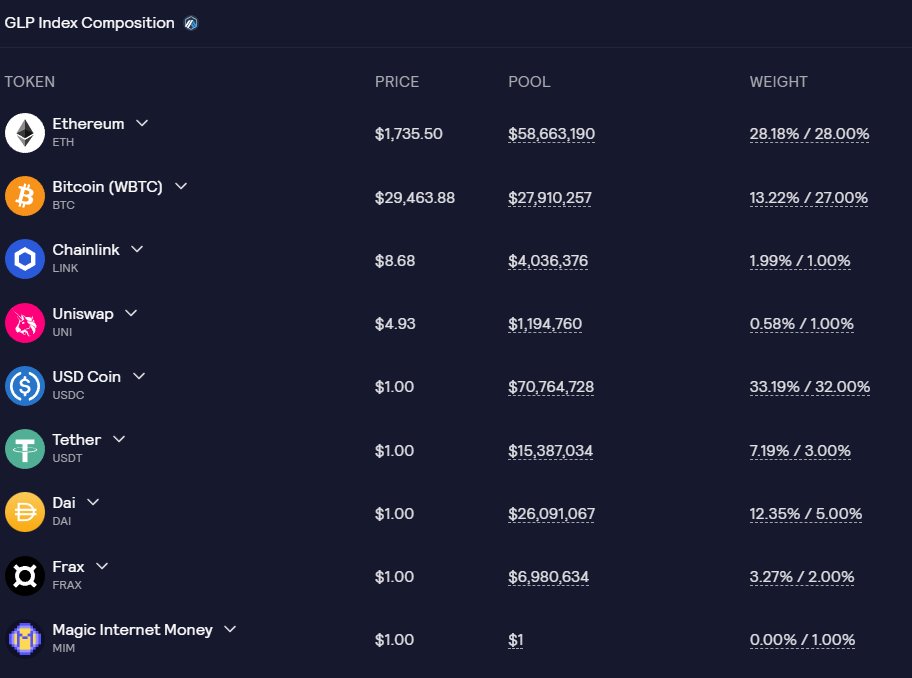Click the Ethereum price $1,735.50
This screenshot has height=678, width=912.
[x=408, y=134]
